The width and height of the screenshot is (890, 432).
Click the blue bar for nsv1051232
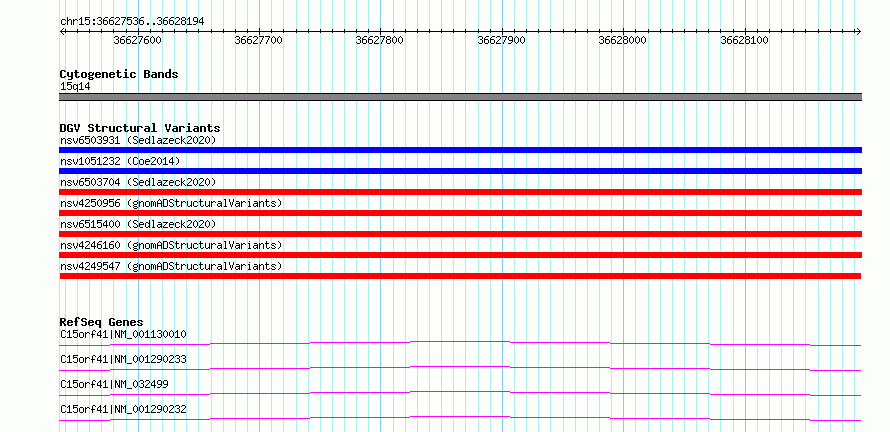coord(460,171)
